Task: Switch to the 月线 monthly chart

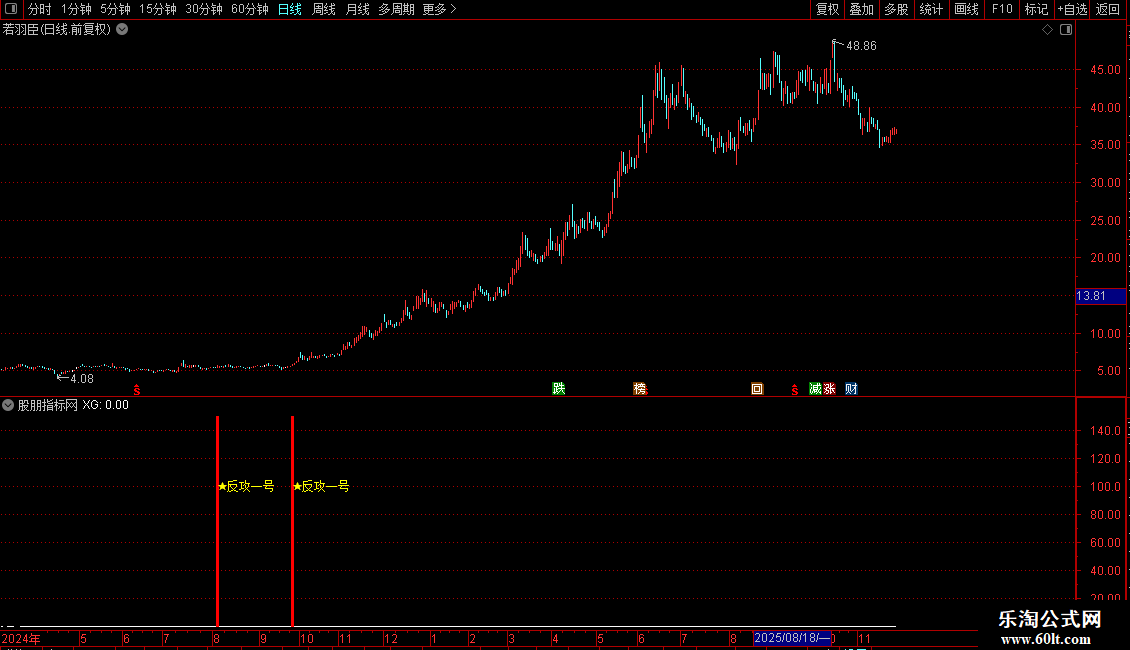Action: click(x=357, y=9)
